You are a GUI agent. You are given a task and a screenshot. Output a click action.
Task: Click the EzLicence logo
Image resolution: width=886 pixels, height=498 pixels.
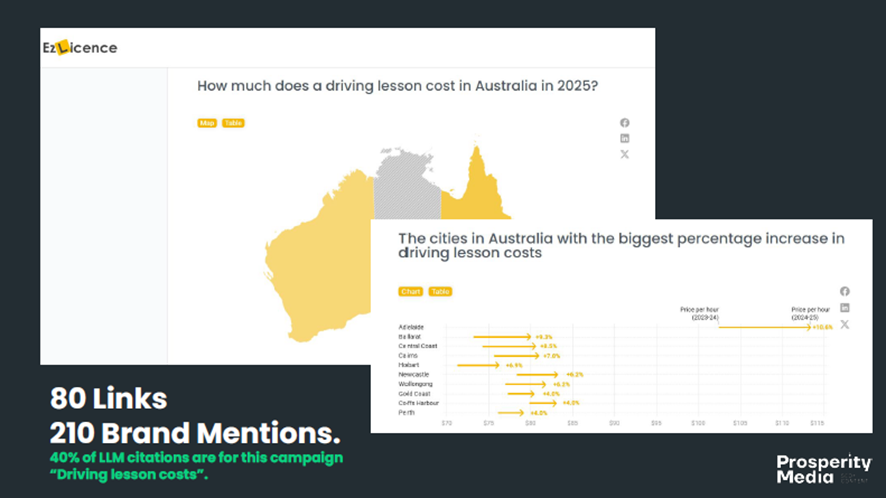pyautogui.click(x=79, y=47)
